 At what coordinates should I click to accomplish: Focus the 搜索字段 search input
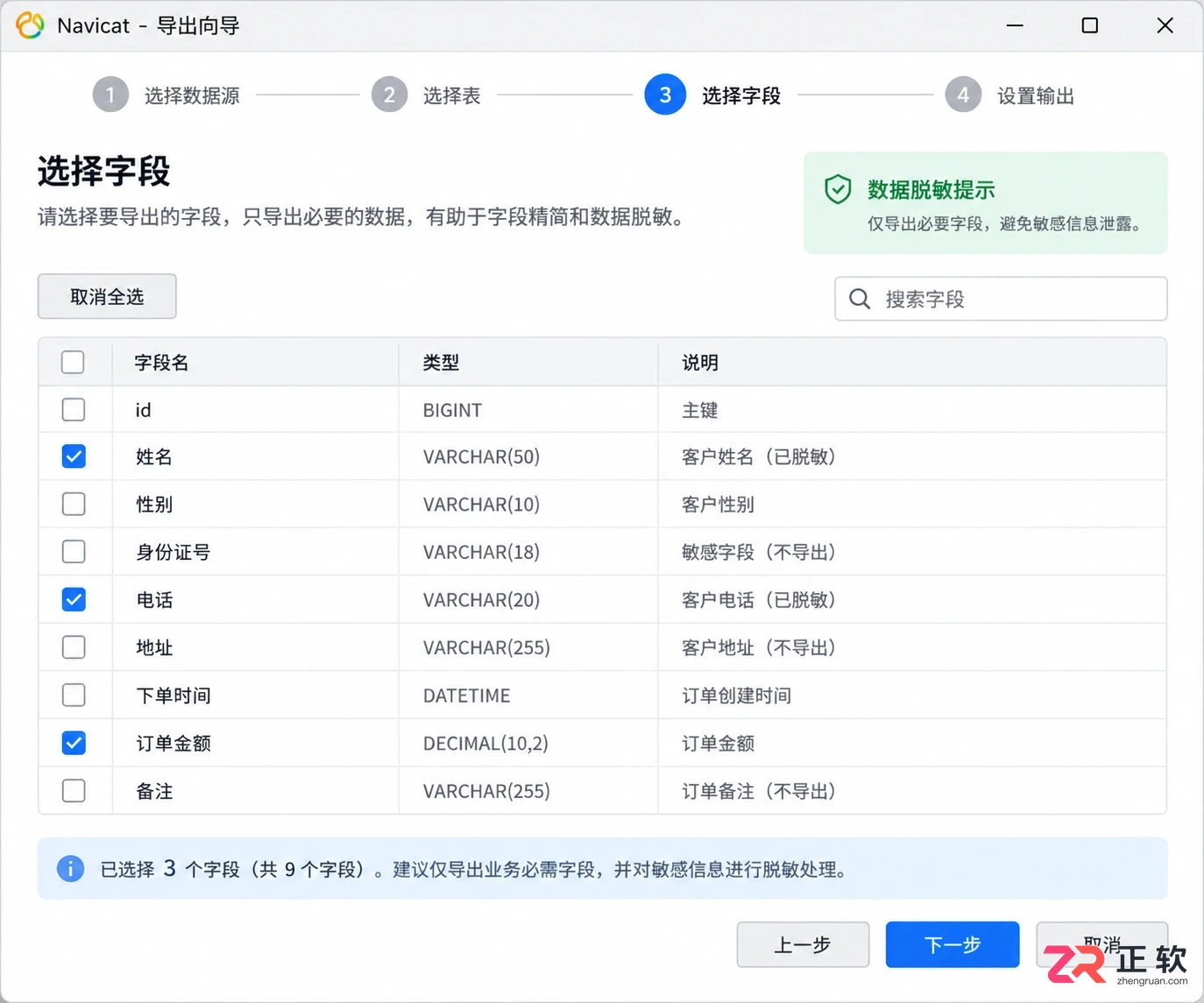(x=1001, y=300)
